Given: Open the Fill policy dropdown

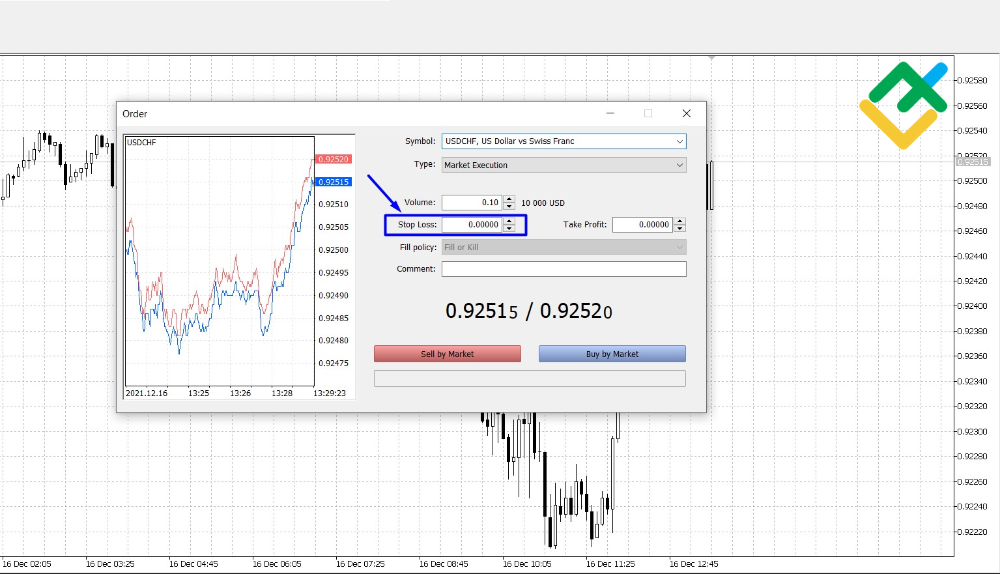Looking at the screenshot, I should pos(564,247).
